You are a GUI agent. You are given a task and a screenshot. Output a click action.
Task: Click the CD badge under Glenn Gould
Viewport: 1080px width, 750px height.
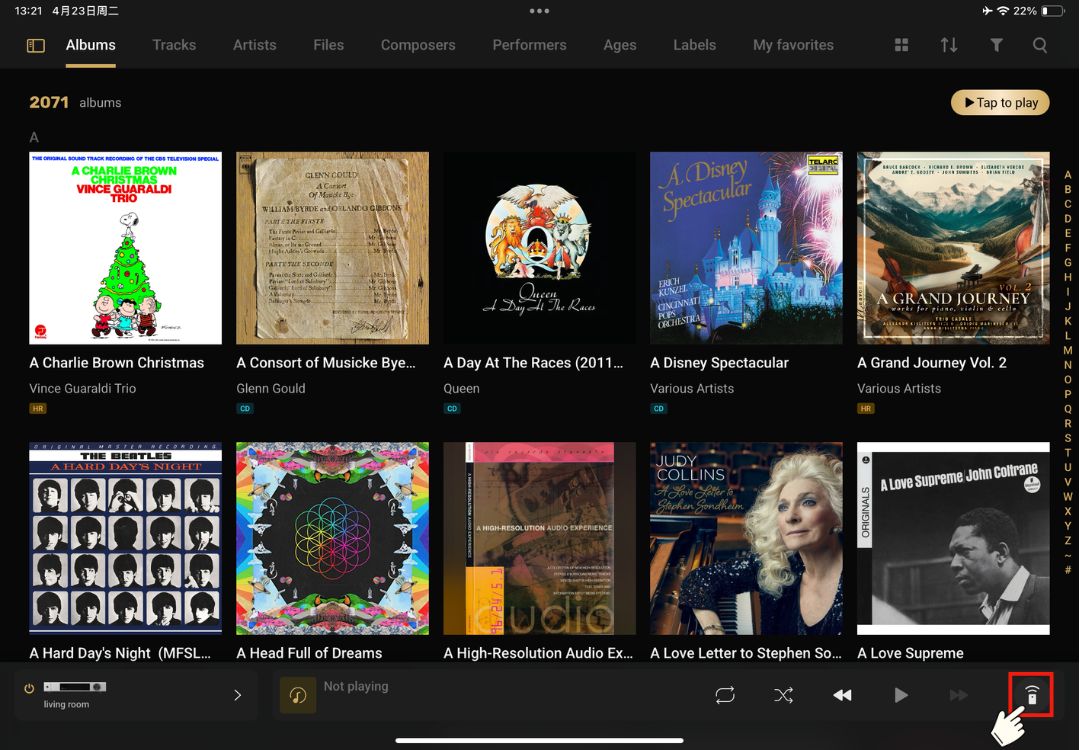(x=245, y=408)
